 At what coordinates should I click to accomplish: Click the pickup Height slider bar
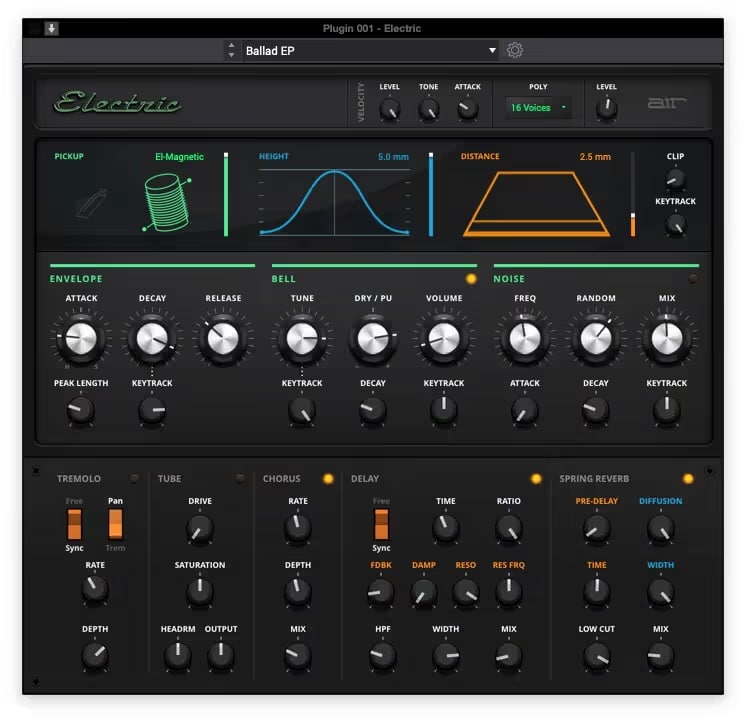pyautogui.click(x=431, y=194)
